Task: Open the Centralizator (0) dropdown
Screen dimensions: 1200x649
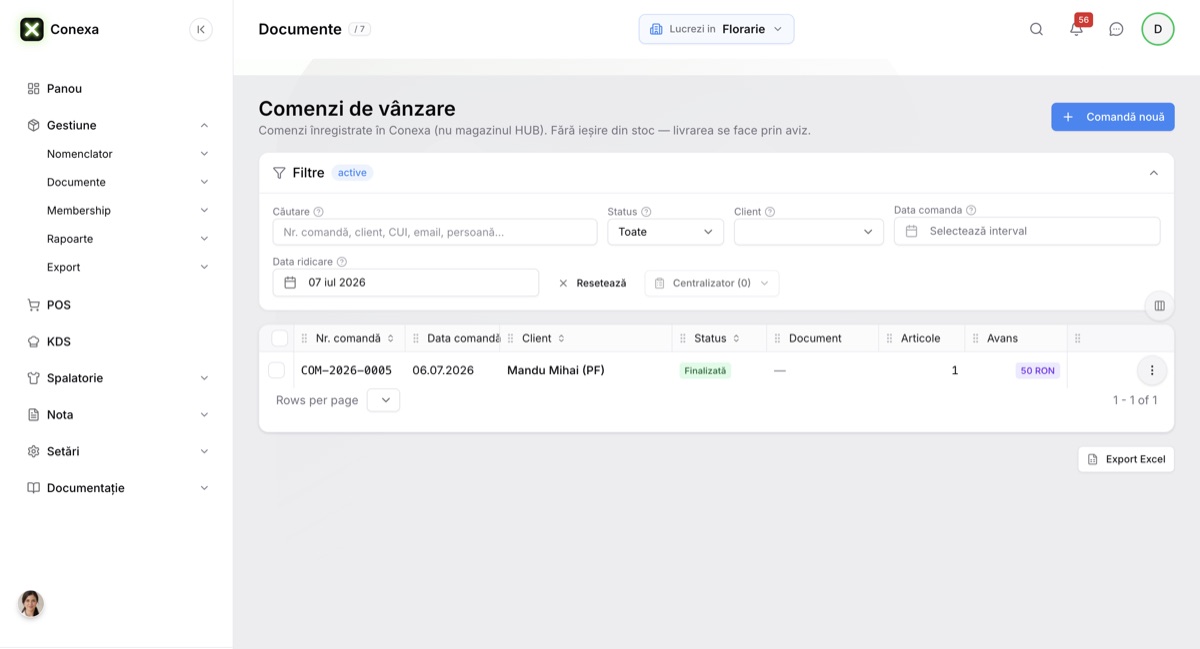Action: click(712, 283)
